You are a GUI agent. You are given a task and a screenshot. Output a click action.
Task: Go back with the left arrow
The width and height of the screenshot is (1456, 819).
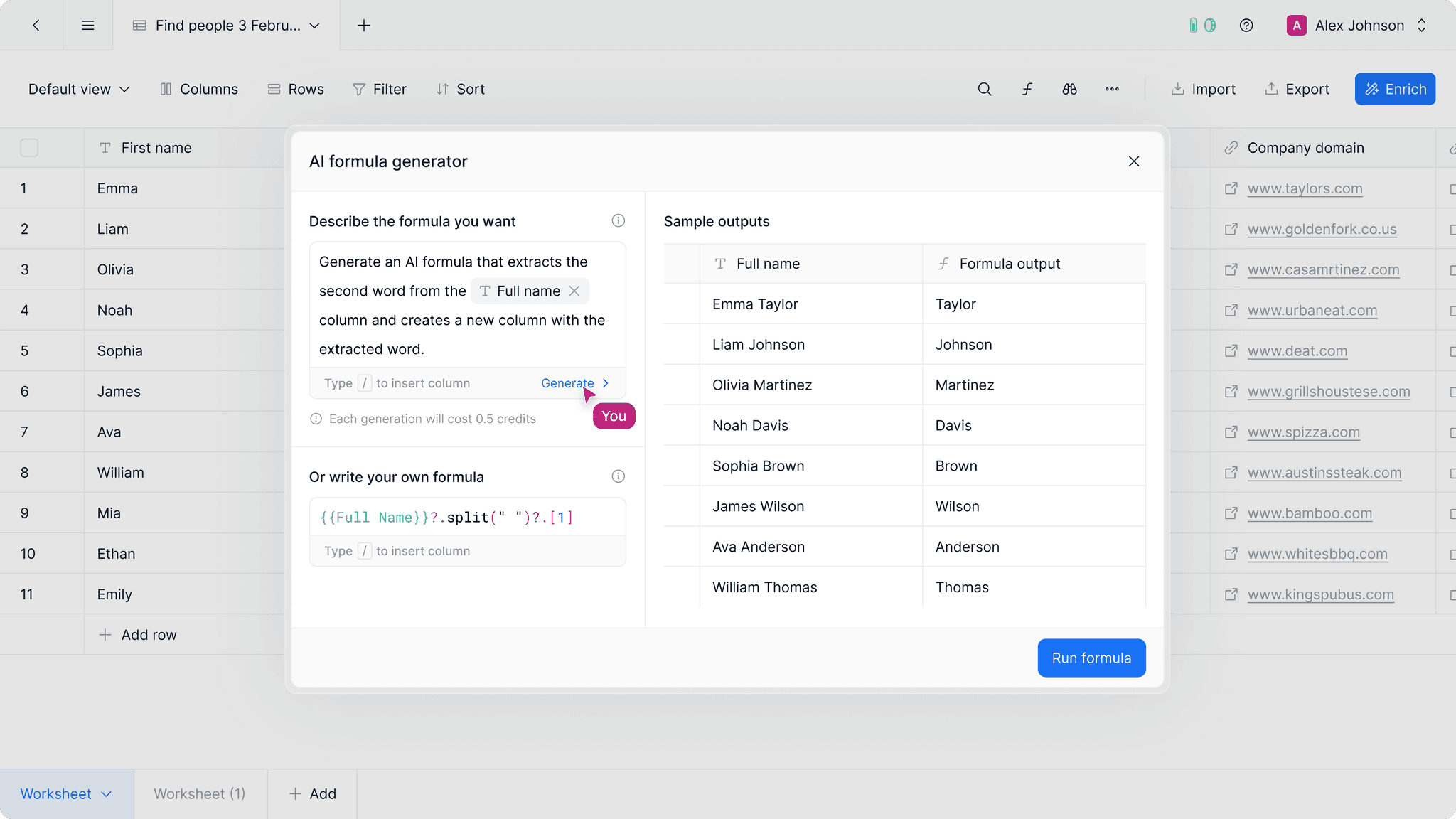point(36,26)
